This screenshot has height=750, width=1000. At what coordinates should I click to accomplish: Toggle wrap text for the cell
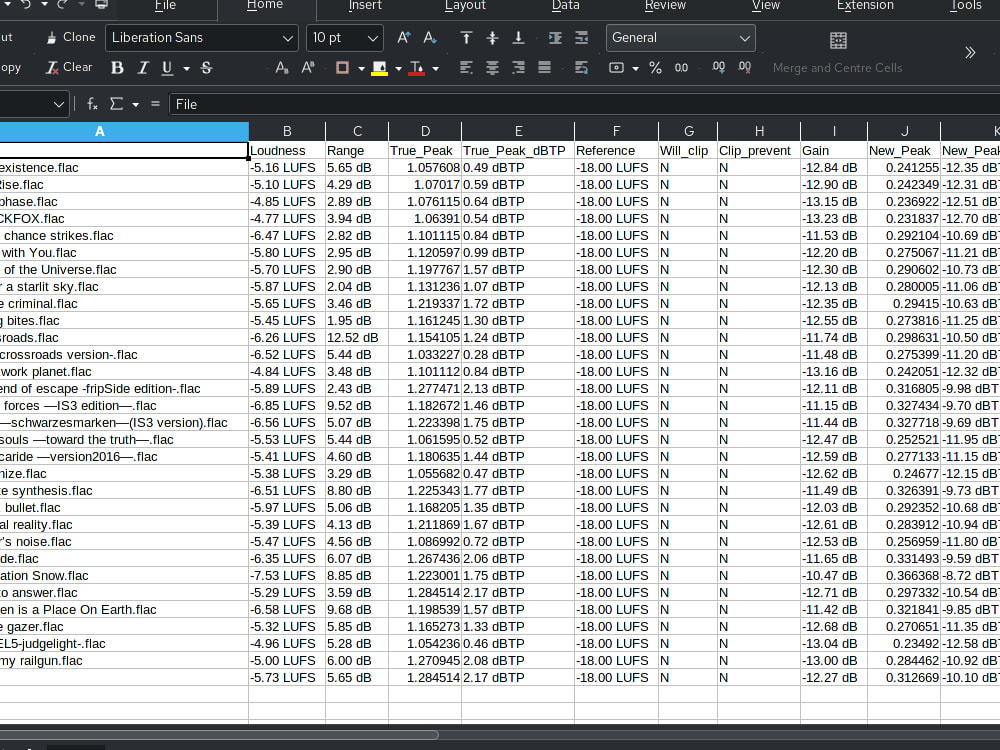[581, 67]
